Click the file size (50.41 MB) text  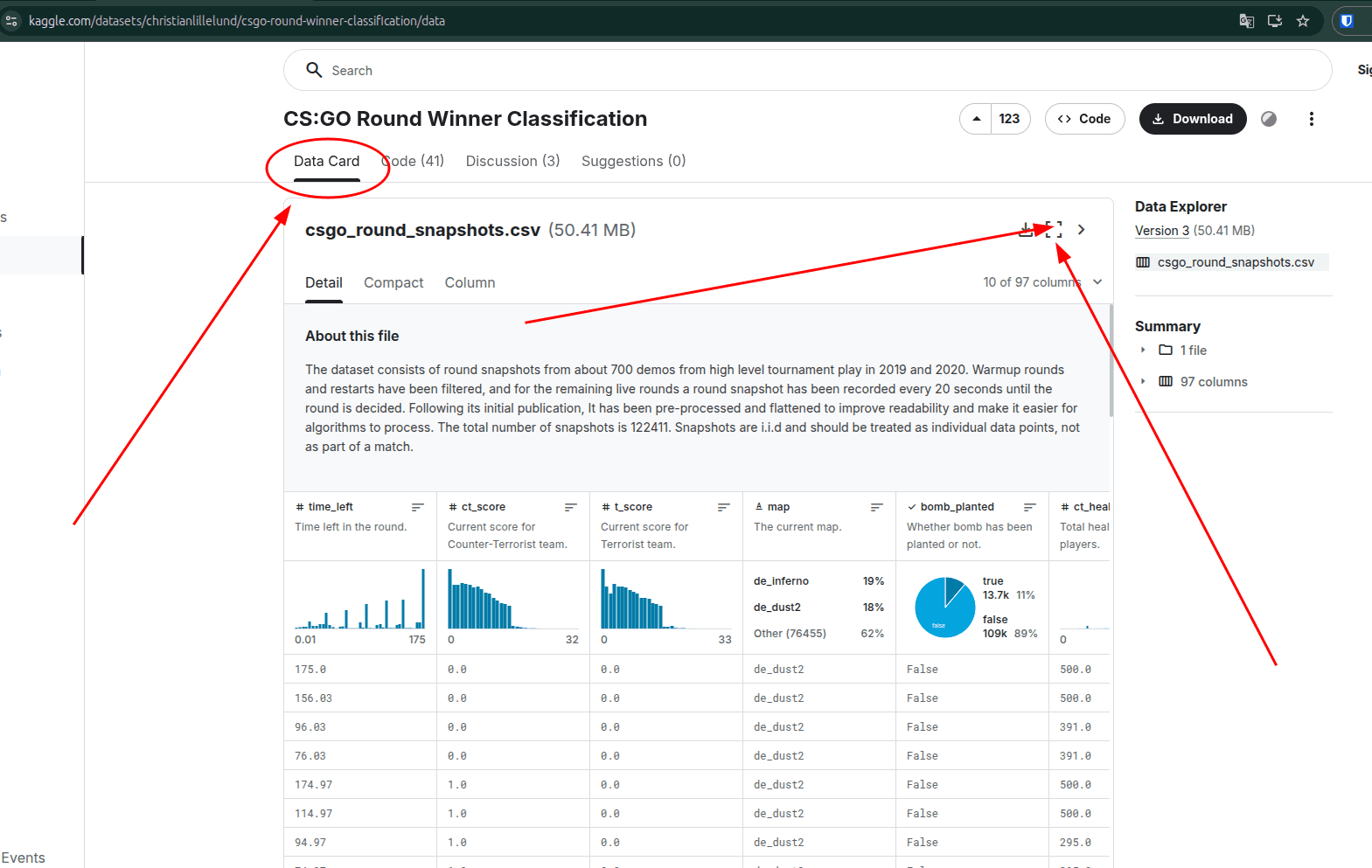pyautogui.click(x=592, y=230)
